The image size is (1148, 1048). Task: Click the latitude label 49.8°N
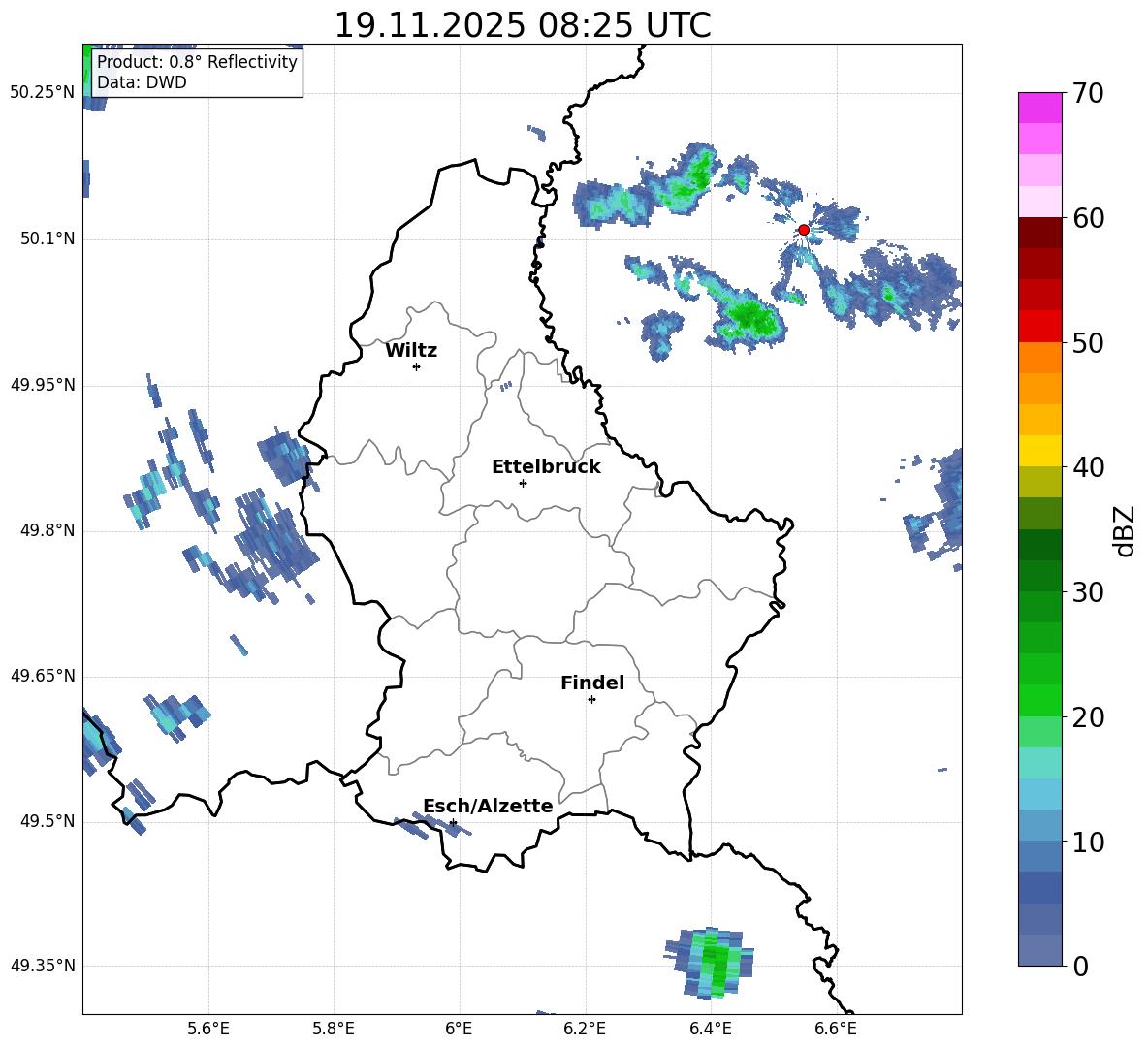tap(48, 530)
